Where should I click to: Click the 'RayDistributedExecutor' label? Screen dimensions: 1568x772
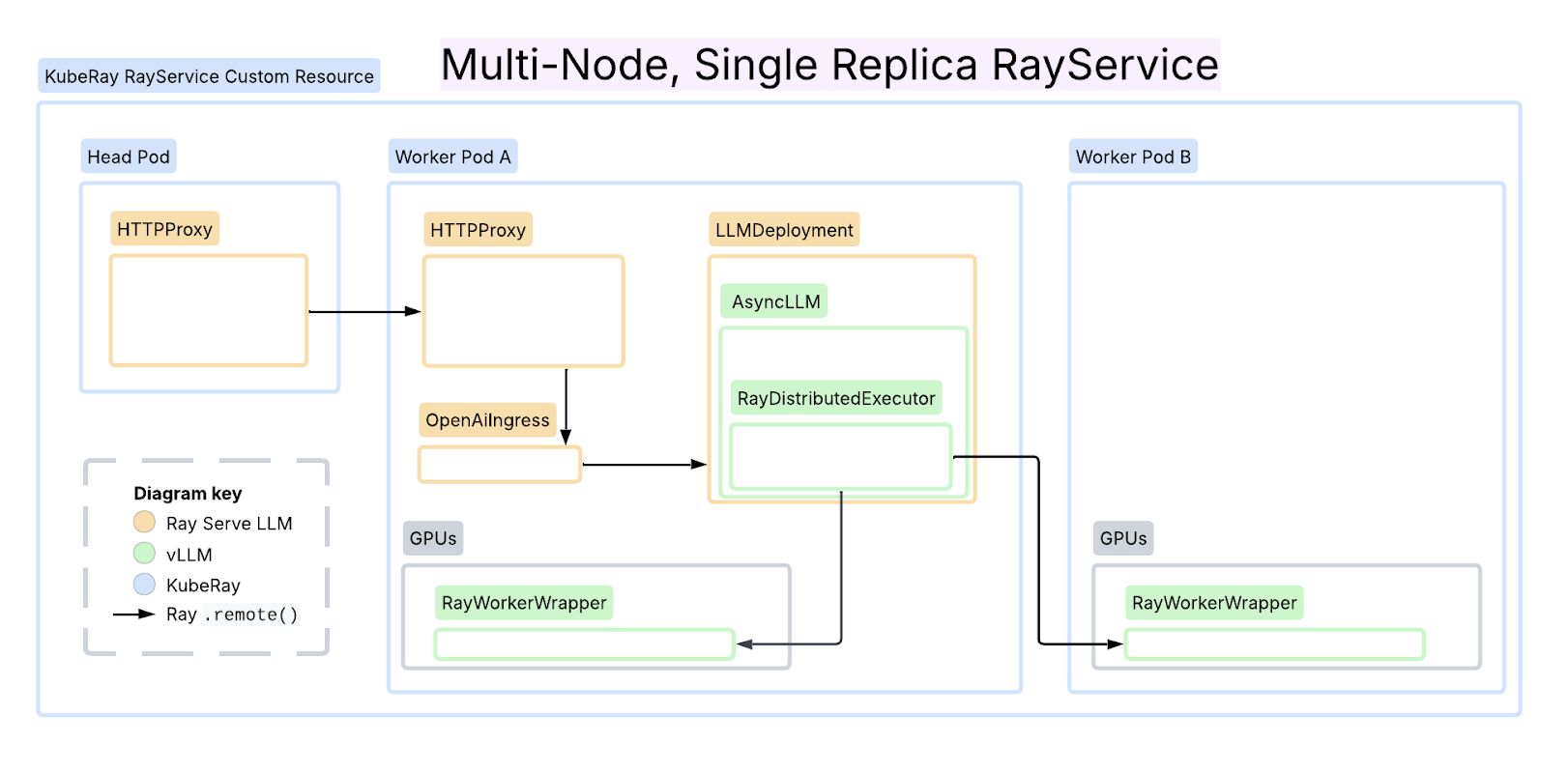(836, 398)
